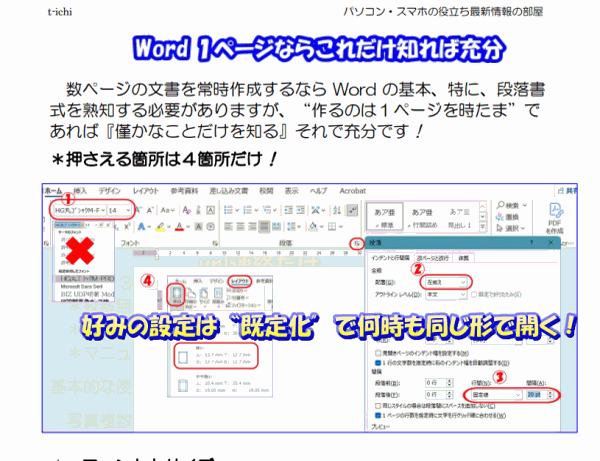Click the shading paint bucket icon

click(x=313, y=226)
